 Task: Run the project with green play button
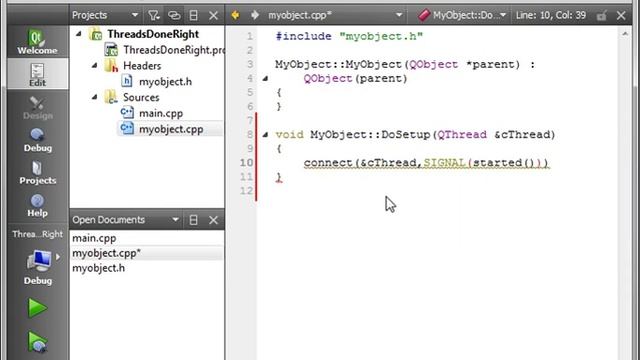click(38, 308)
